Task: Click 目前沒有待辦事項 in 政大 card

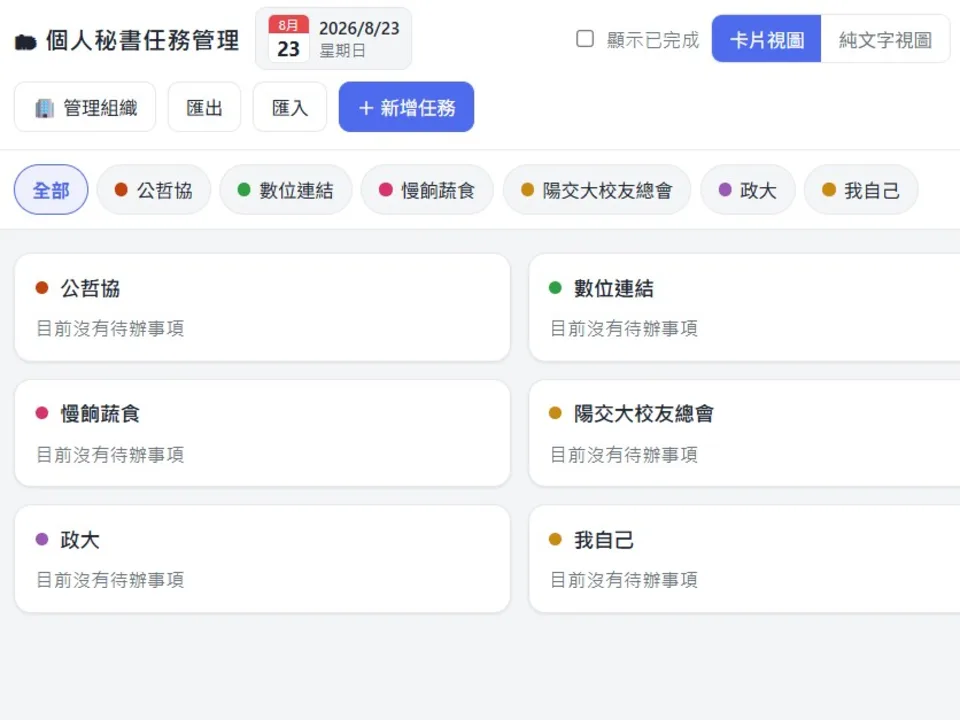Action: pyautogui.click(x=111, y=580)
